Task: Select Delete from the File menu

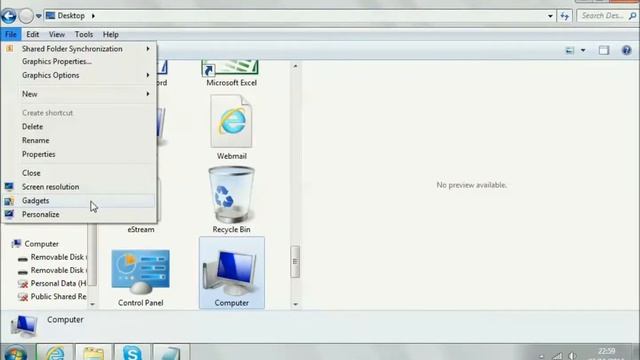Action: pos(79,127)
